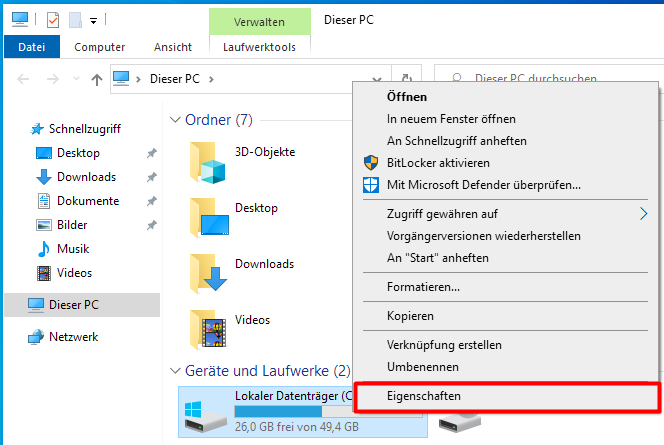Click the Netzwerk icon in navigation pane
Viewport: 664px width, 445px height.
pos(36,337)
